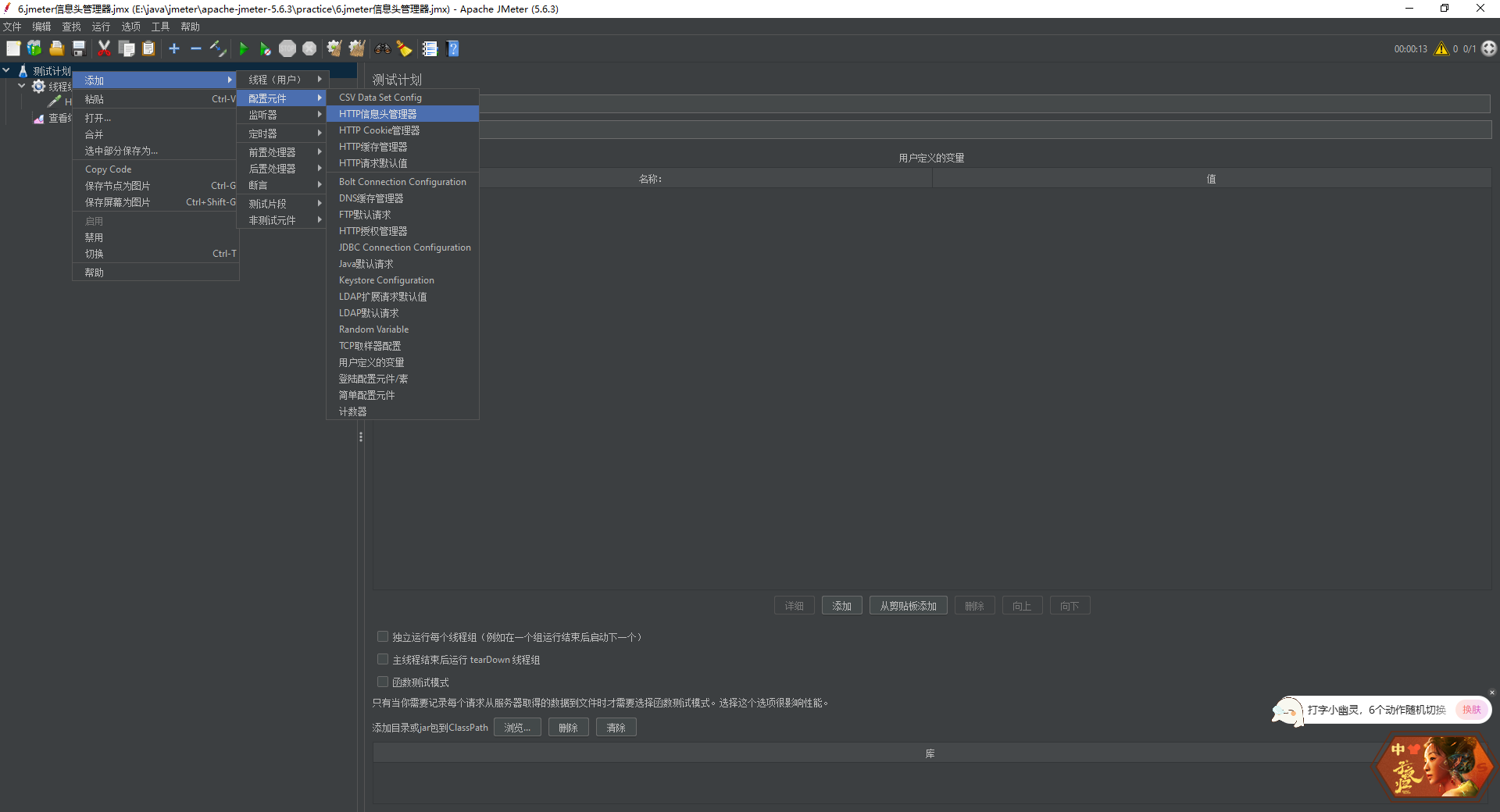Click the Stop sign icon
The height and width of the screenshot is (812, 1500).
coord(287,48)
